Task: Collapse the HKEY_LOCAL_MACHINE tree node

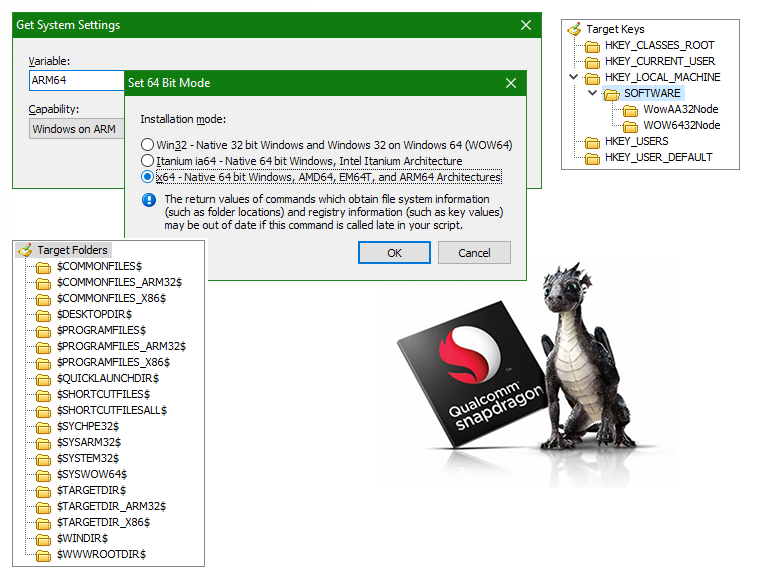Action: click(x=573, y=77)
